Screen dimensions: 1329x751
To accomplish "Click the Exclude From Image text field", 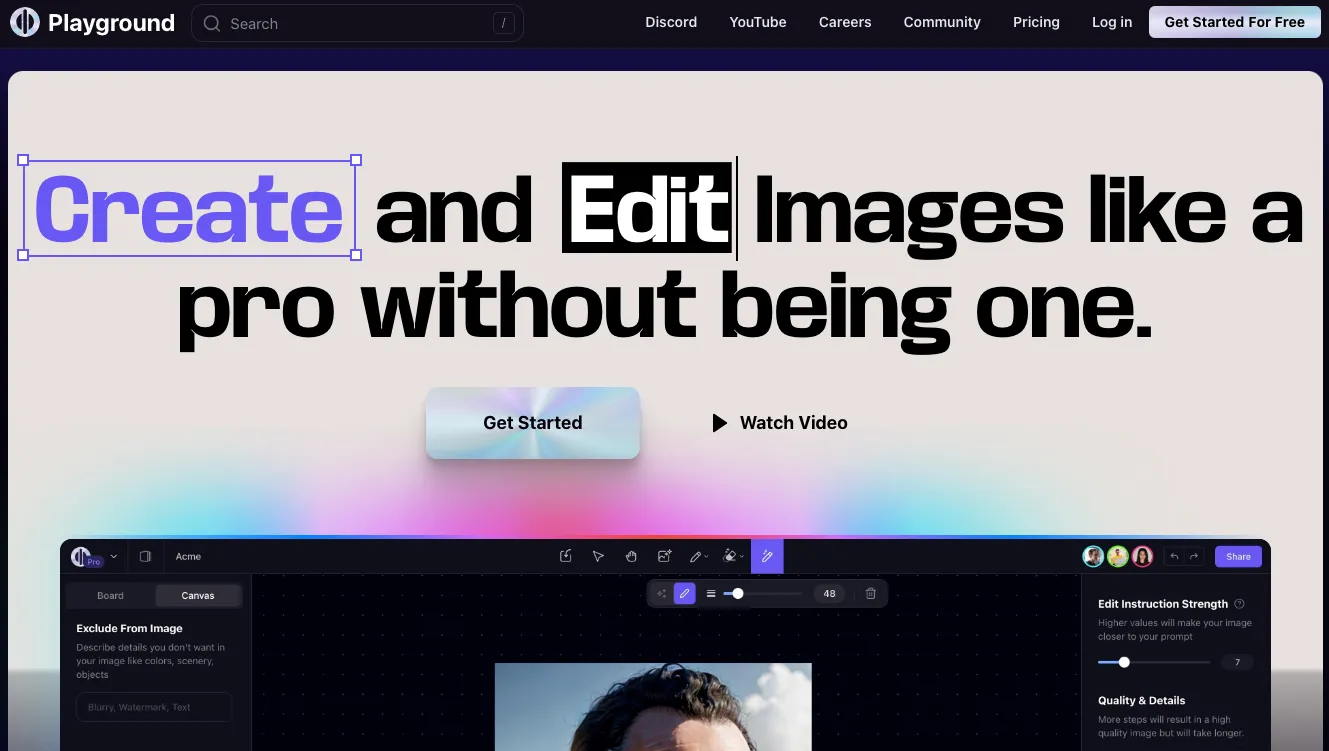I will point(154,706).
